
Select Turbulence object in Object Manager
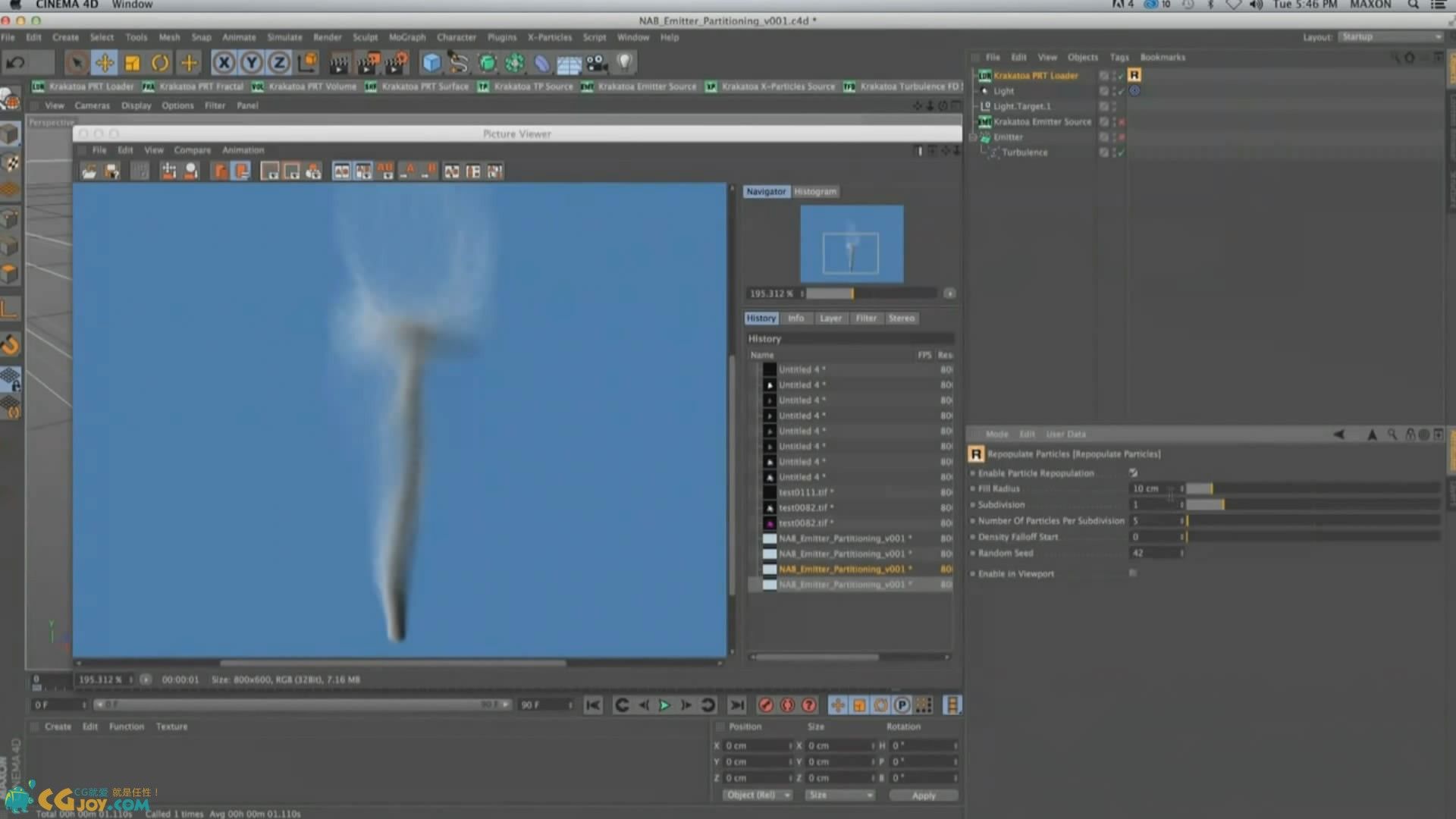[x=1024, y=152]
